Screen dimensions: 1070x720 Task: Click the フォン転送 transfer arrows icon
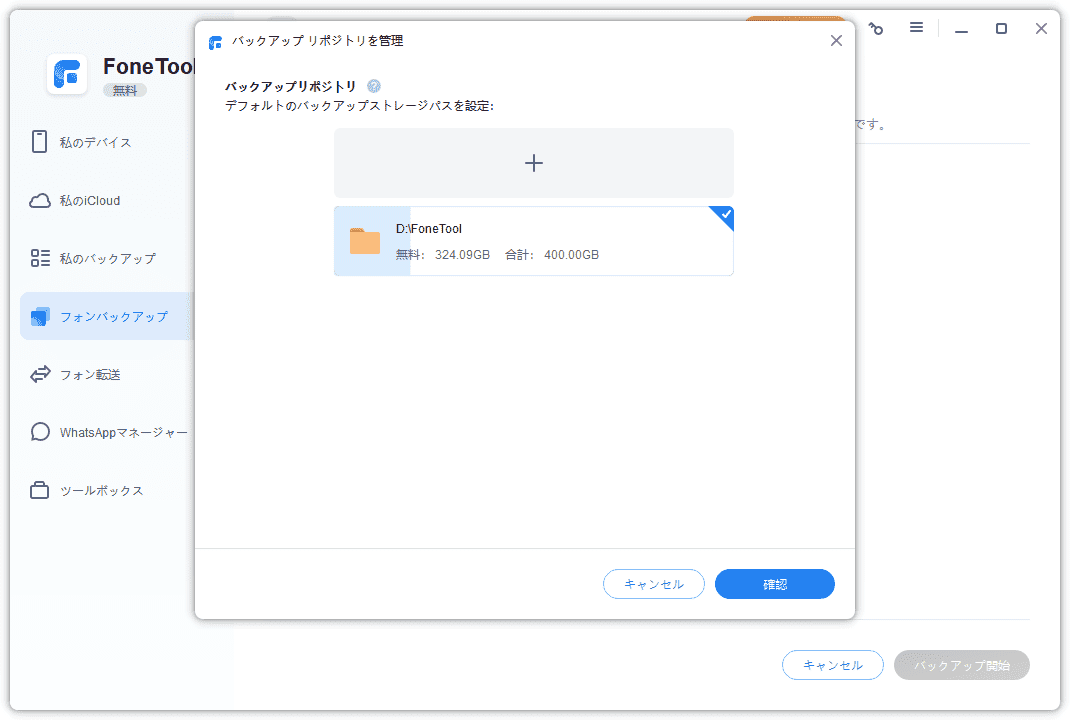[40, 374]
